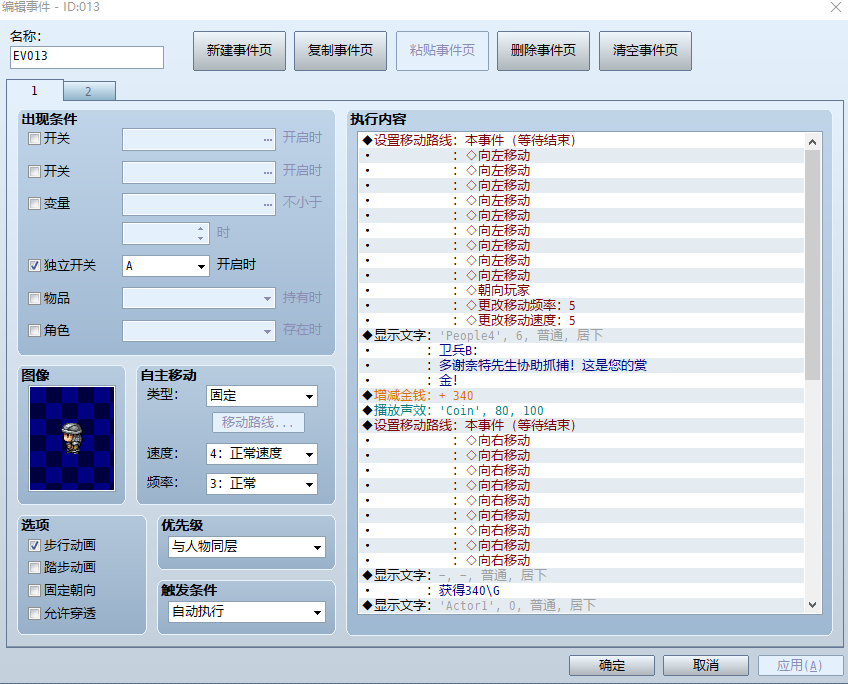Select the first 设置移动路线: 本事件 command

581,141
